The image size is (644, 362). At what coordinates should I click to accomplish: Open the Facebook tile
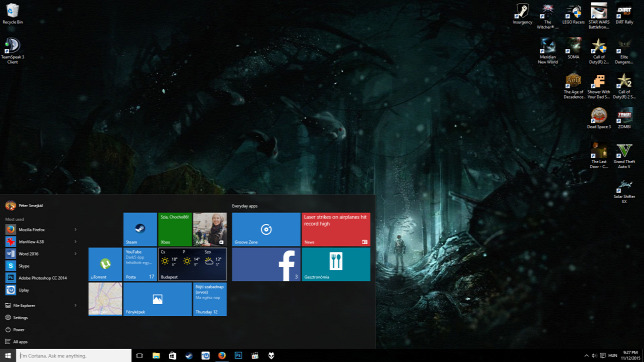pyautogui.click(x=266, y=264)
